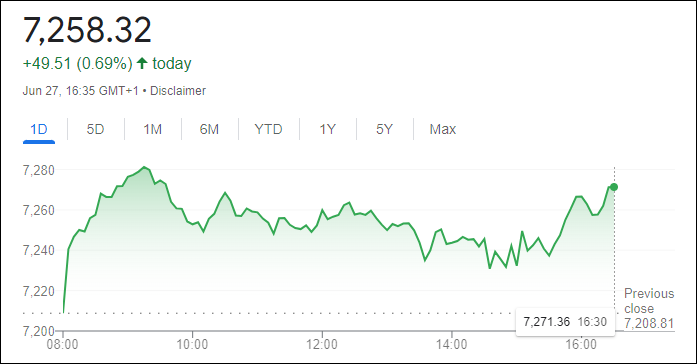The width and height of the screenshot is (697, 364).
Task: Show the 6M chart range
Action: (209, 129)
